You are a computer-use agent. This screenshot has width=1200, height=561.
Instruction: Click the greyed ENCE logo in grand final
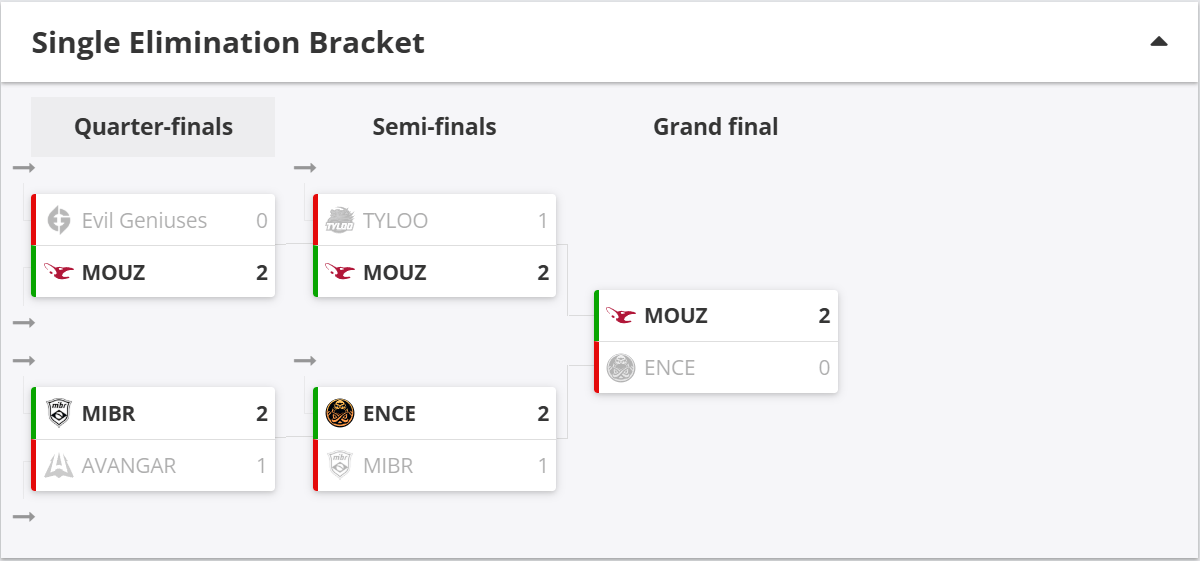tap(622, 368)
